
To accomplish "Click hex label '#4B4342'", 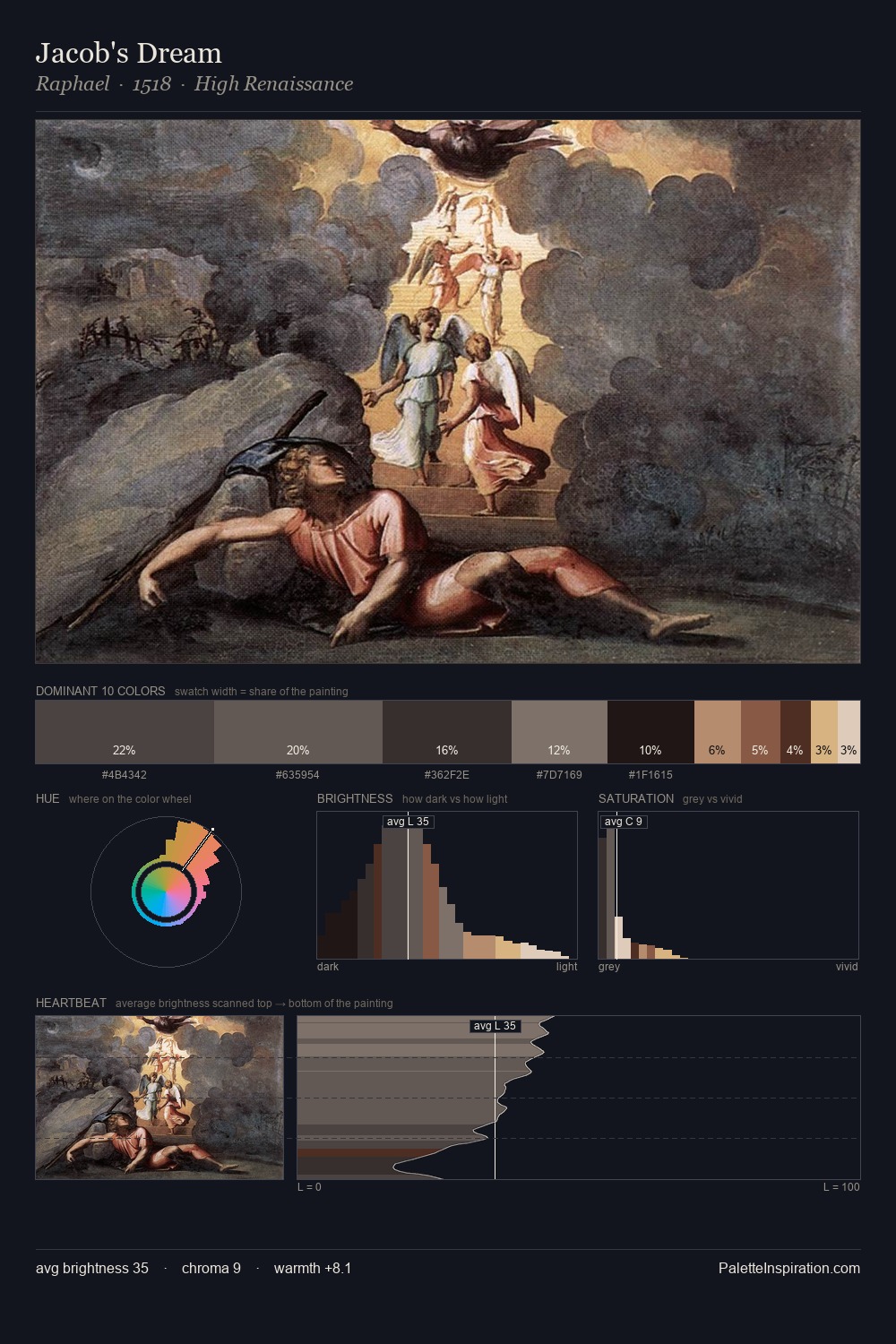I will (125, 774).
